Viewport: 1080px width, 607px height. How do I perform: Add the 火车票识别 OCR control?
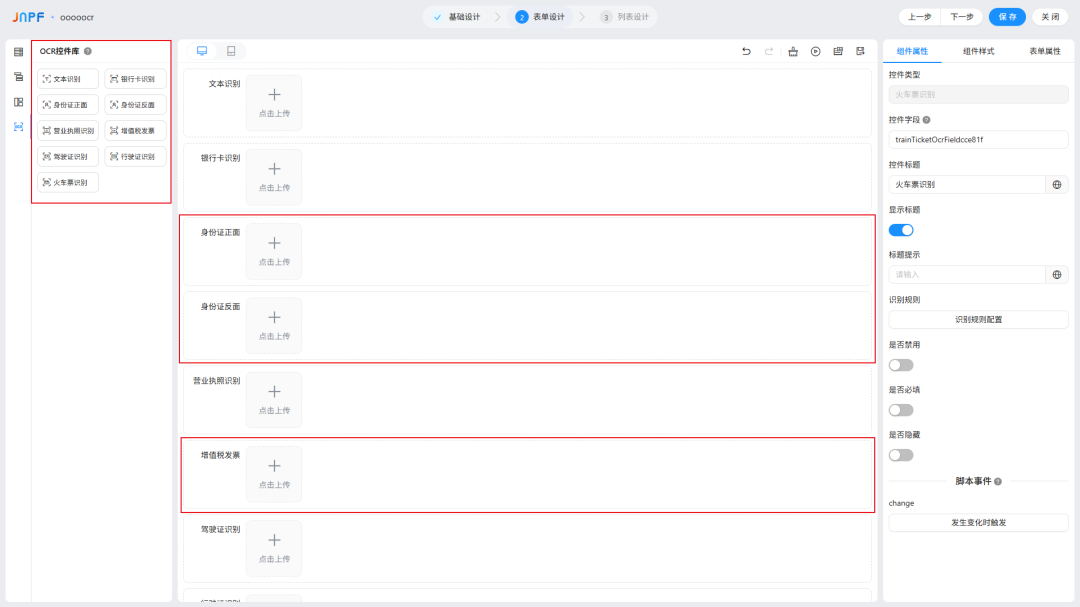(68, 182)
